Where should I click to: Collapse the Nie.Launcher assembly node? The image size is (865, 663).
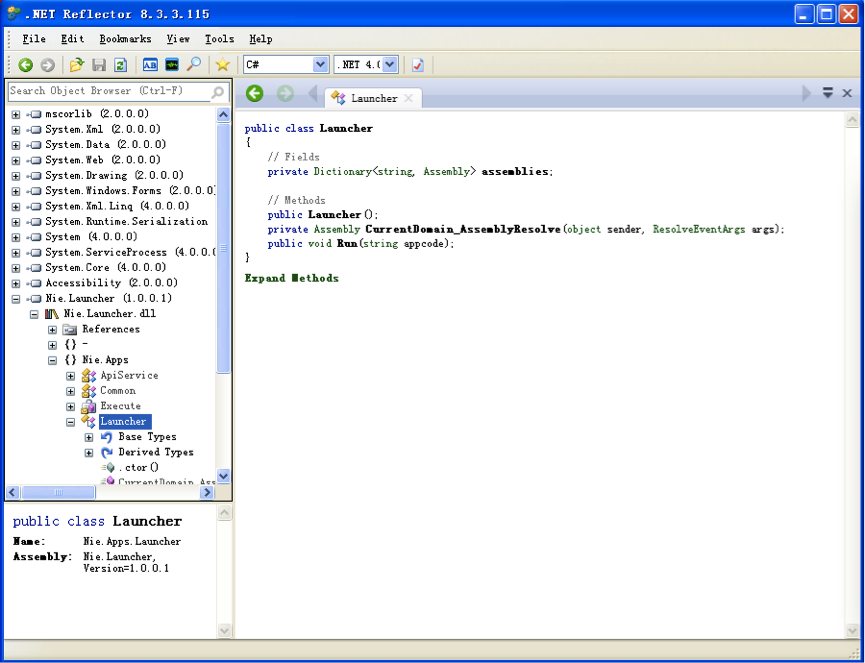[15, 299]
